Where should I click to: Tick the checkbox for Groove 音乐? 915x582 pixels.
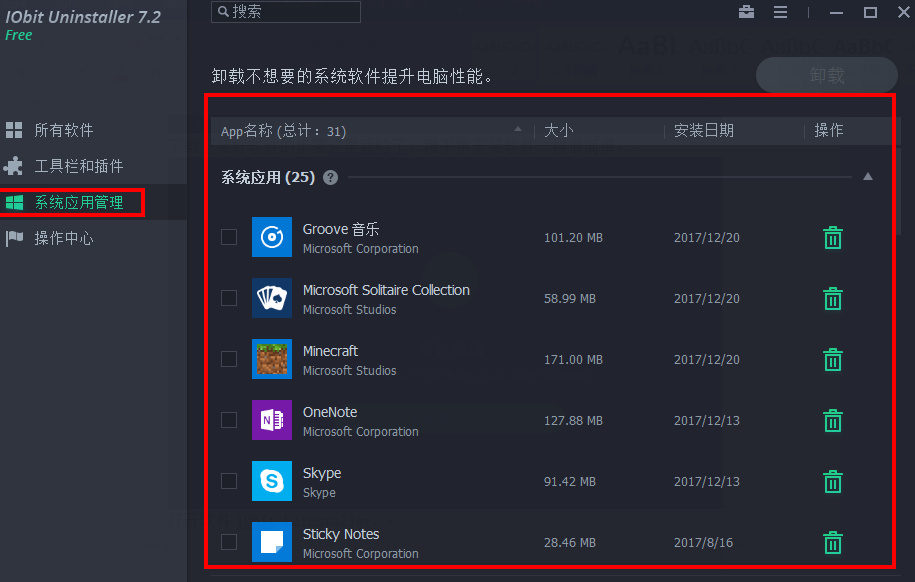[229, 237]
